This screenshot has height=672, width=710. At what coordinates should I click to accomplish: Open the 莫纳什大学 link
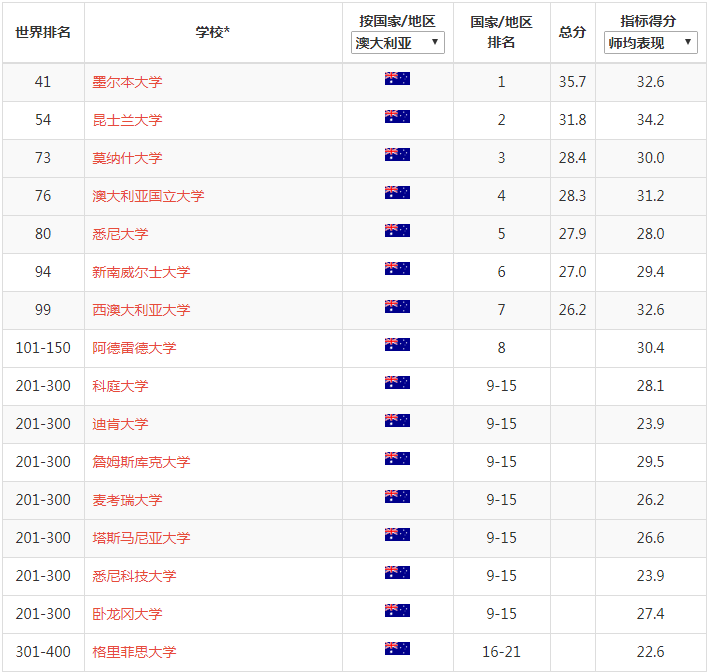click(127, 158)
